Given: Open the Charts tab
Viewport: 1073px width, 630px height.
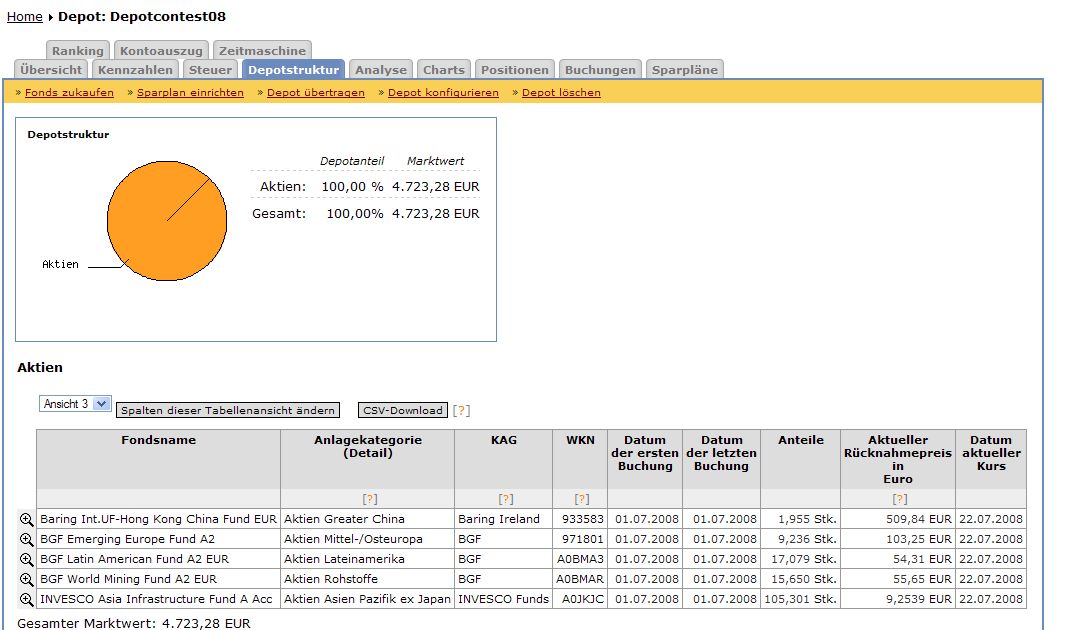Looking at the screenshot, I should pos(443,70).
